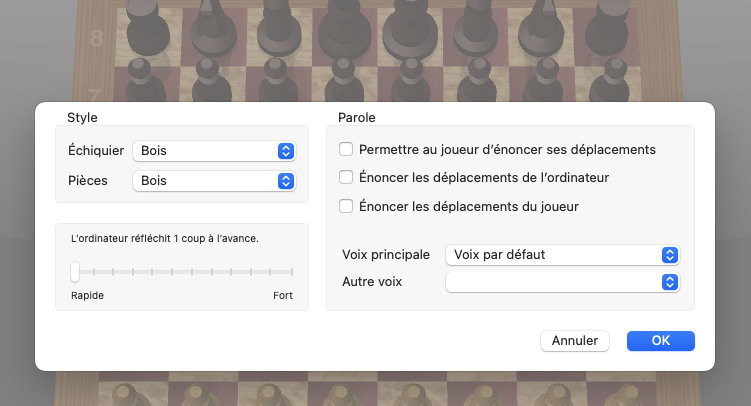751x406 pixels.
Task: Click the Parole section heading
Action: [357, 118]
